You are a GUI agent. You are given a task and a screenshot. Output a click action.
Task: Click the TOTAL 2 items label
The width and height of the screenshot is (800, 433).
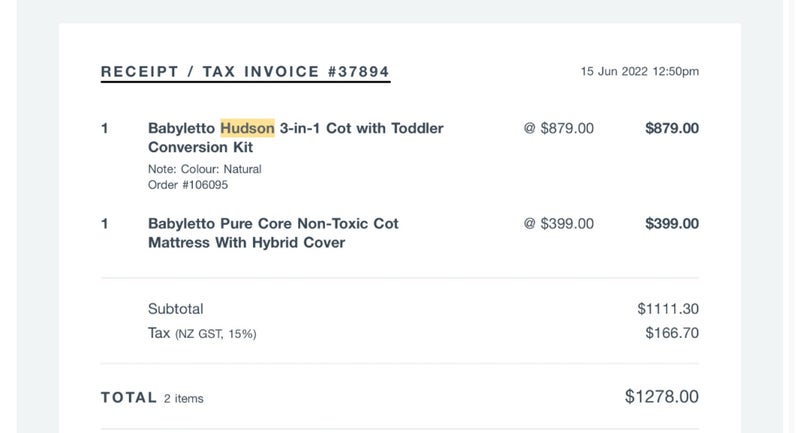[152, 398]
